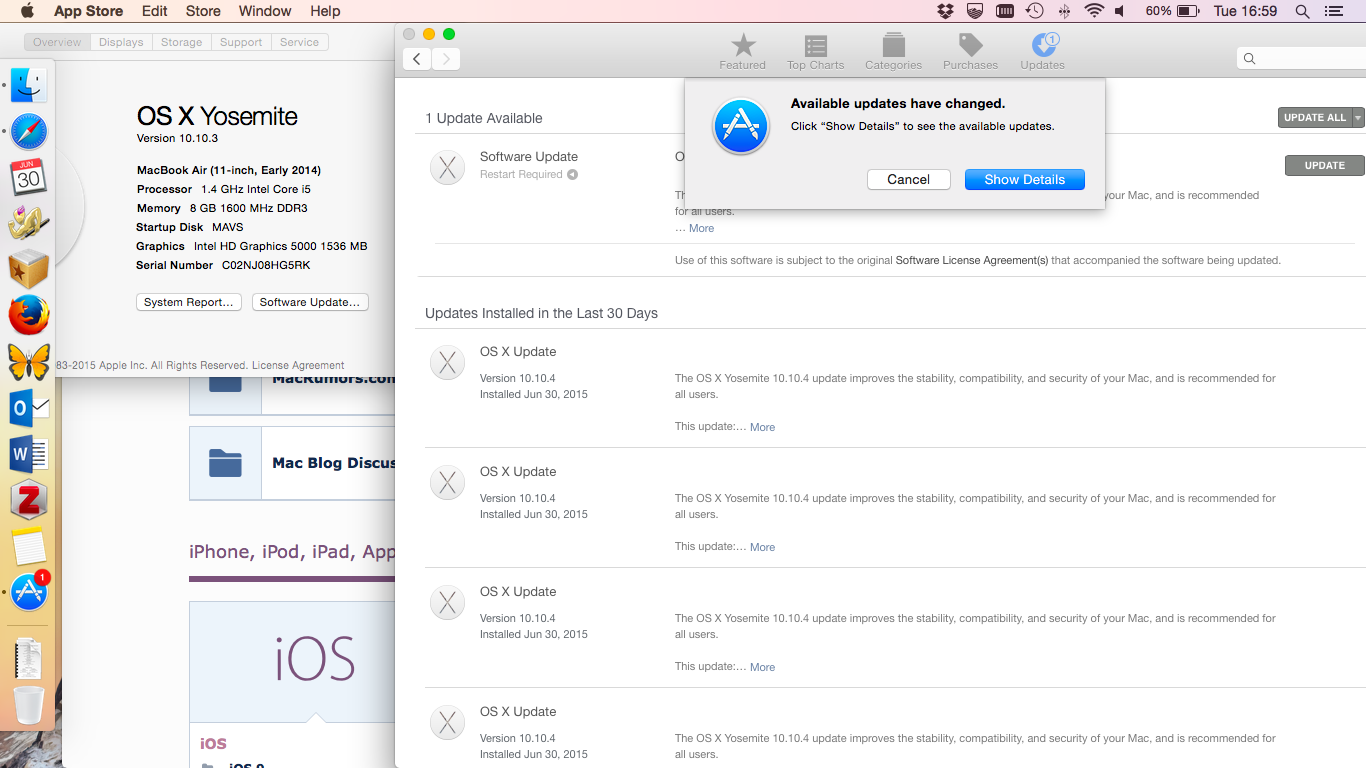Open the Software License Agreement(s) link
Image resolution: width=1366 pixels, height=768 pixels.
pos(972,260)
